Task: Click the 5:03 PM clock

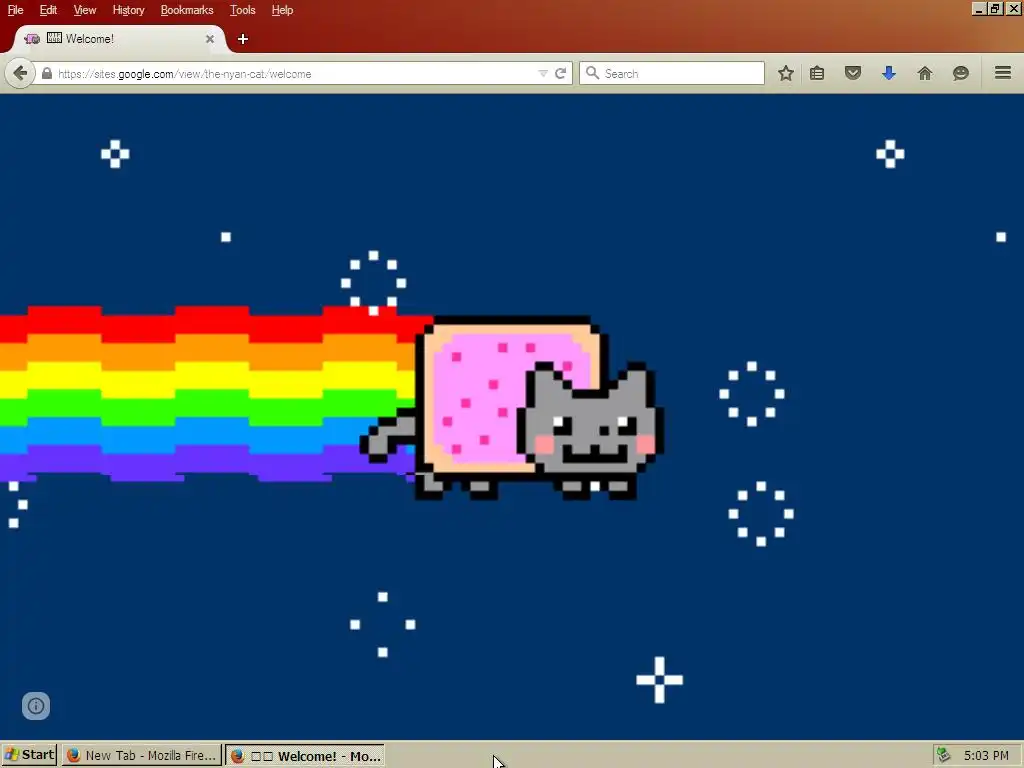Action: [986, 755]
